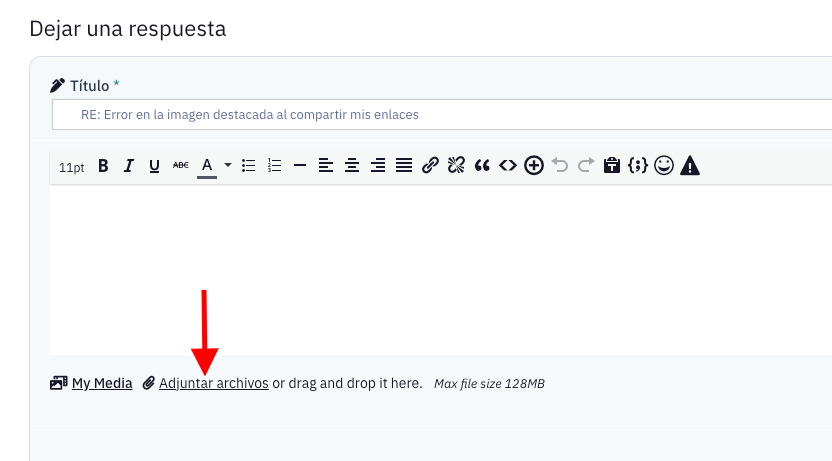Insert source code with angle brackets icon

508,166
